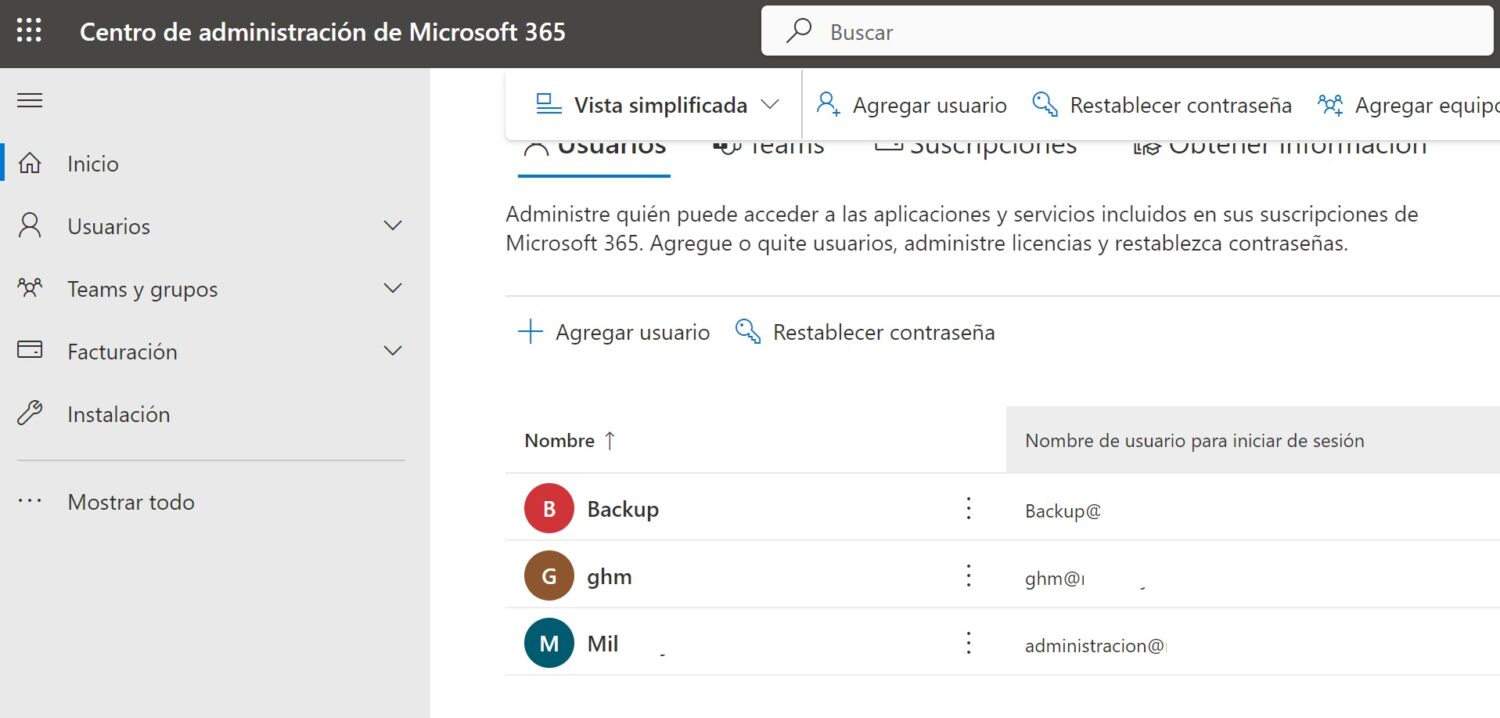Click the Teams y grupos icon
1500x718 pixels.
(30, 289)
